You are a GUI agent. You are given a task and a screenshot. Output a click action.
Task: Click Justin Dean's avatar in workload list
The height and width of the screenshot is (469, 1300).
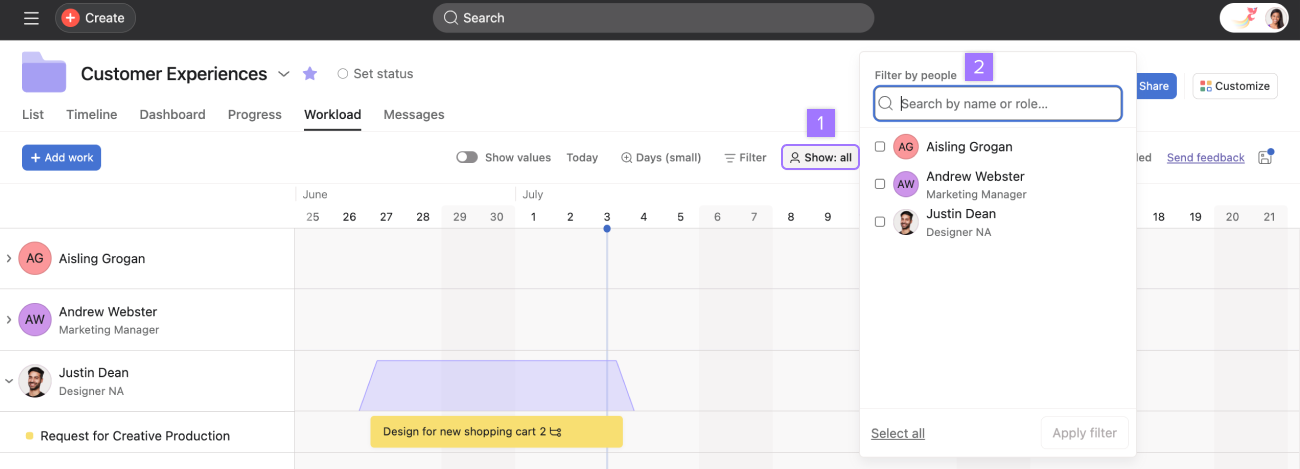(35, 381)
